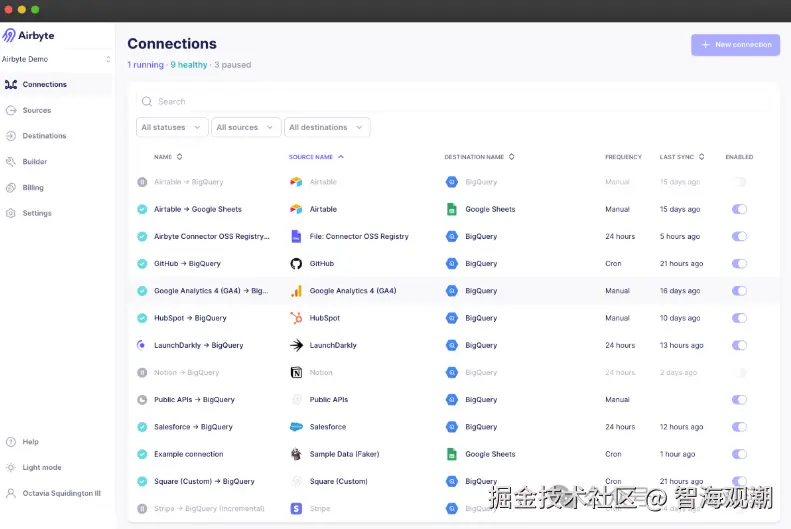Disable the Example connection toggle
This screenshot has width=791, height=529.
pos(739,454)
